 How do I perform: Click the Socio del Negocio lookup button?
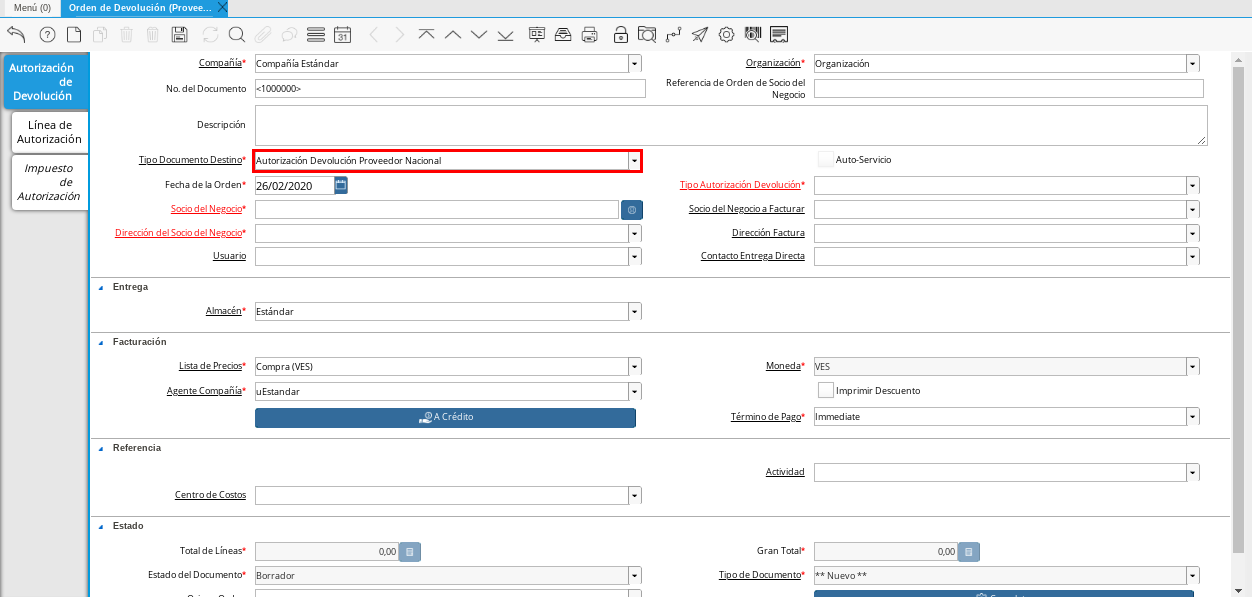tap(631, 210)
